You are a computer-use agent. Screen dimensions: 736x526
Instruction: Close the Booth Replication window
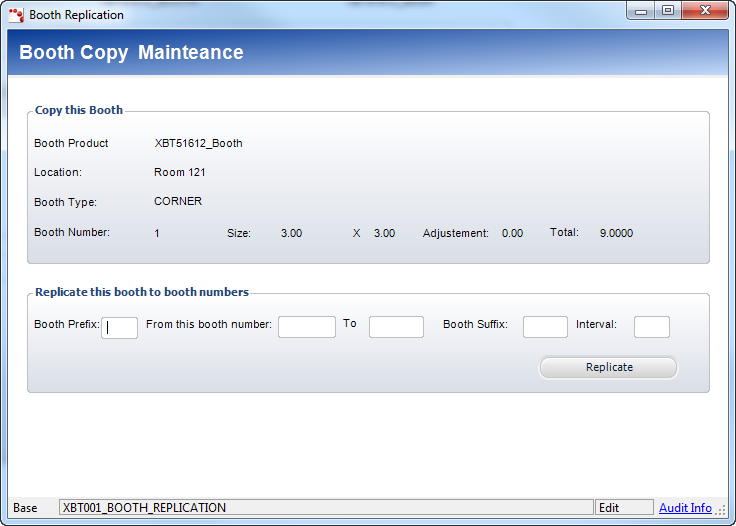pyautogui.click(x=705, y=11)
